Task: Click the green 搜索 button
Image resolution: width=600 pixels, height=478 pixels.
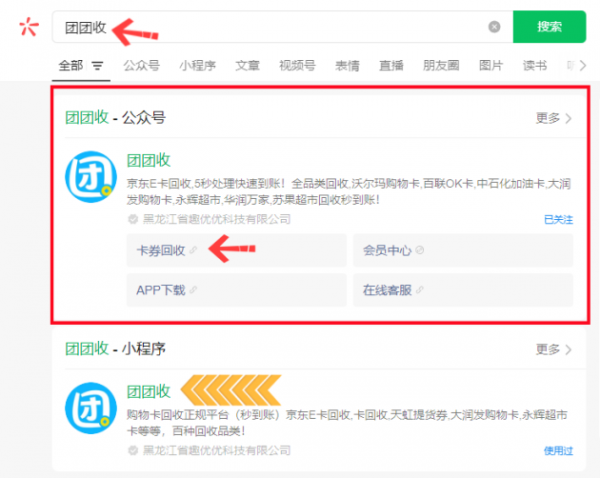Action: 549,27
